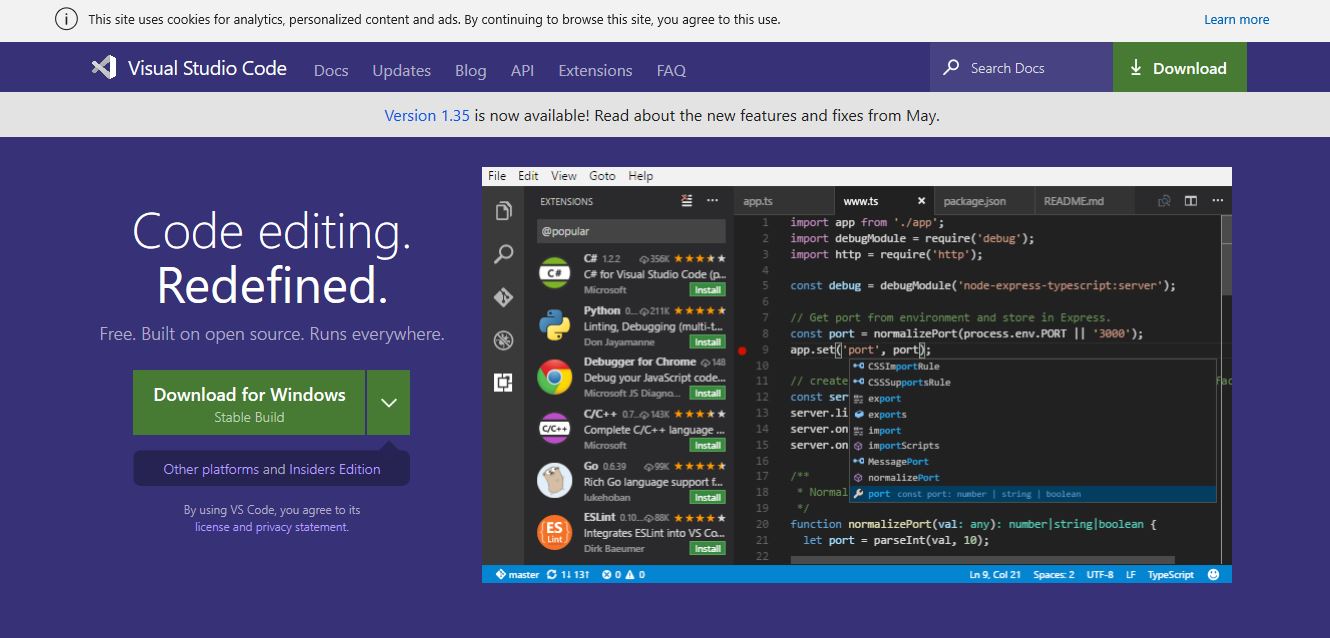This screenshot has height=638, width=1330.
Task: Open the Version 1.35 release notes link
Action: click(427, 115)
